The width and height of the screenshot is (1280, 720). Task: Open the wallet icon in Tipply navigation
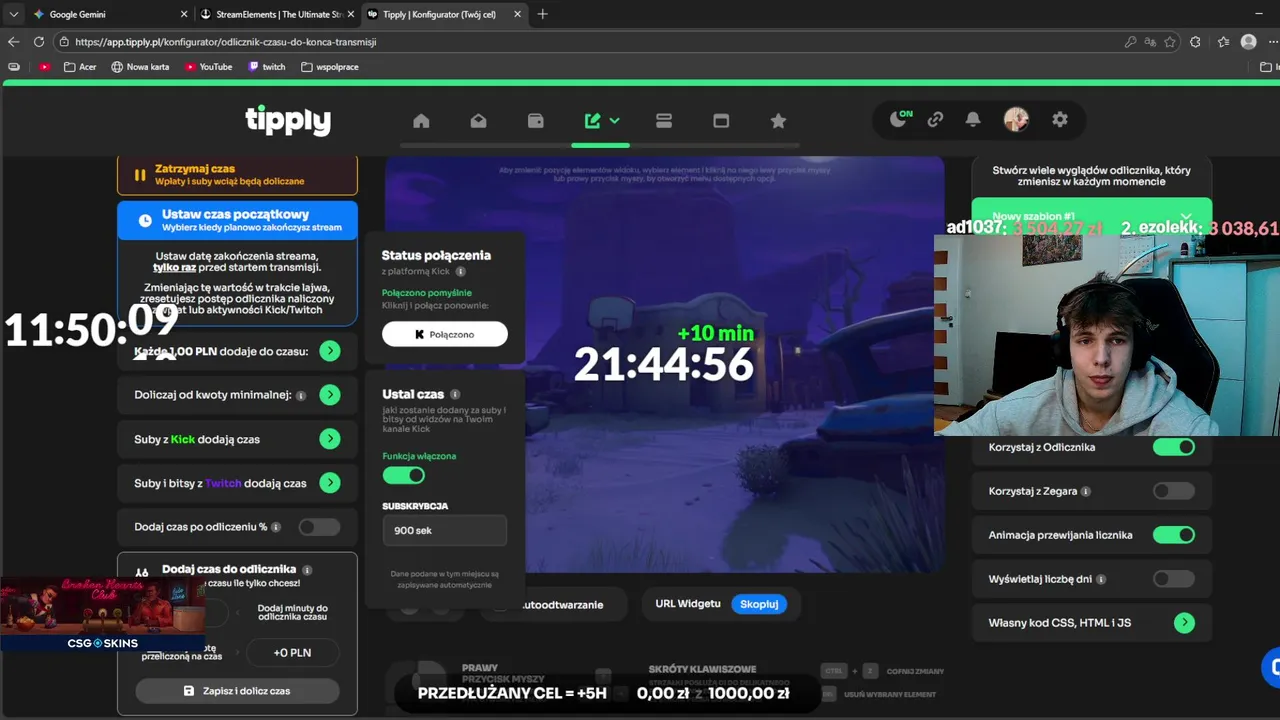tap(536, 121)
